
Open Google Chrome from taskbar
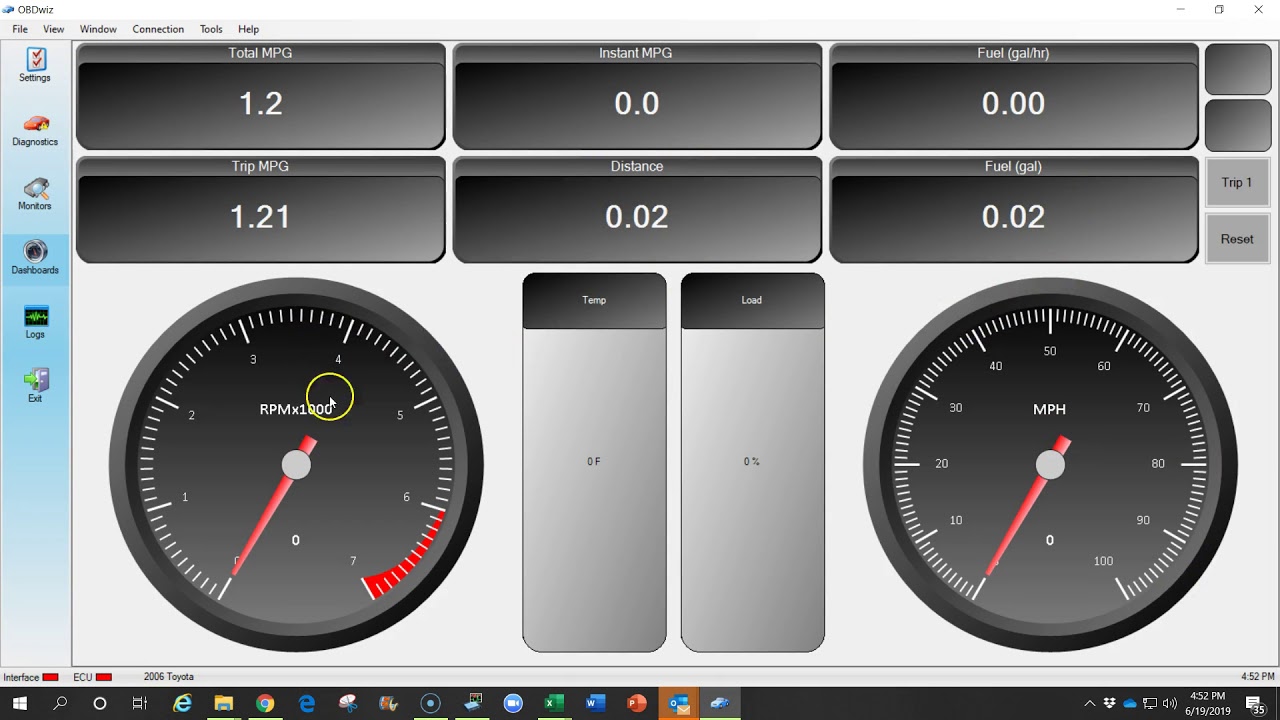[265, 704]
